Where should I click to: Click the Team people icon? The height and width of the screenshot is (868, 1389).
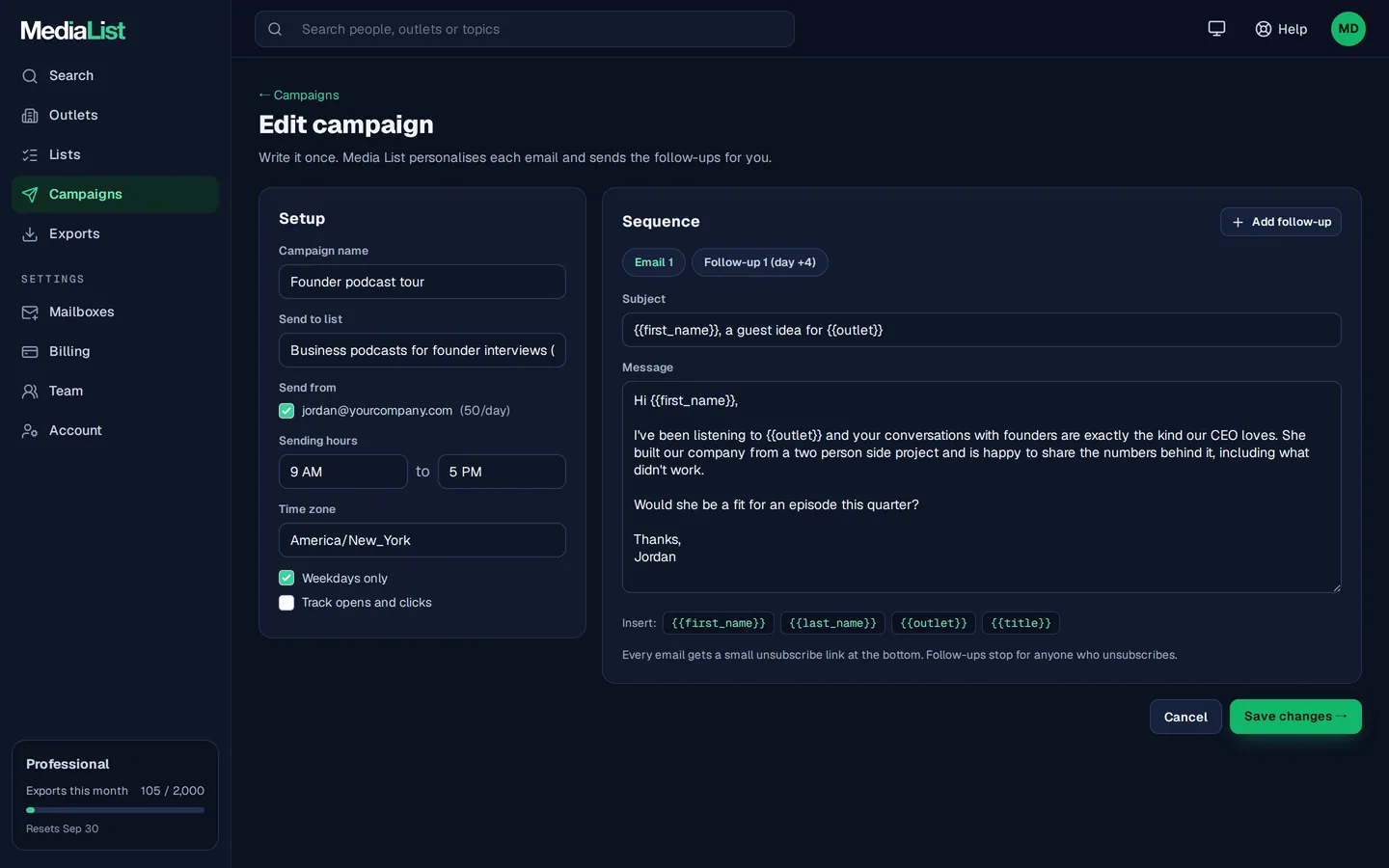click(30, 392)
